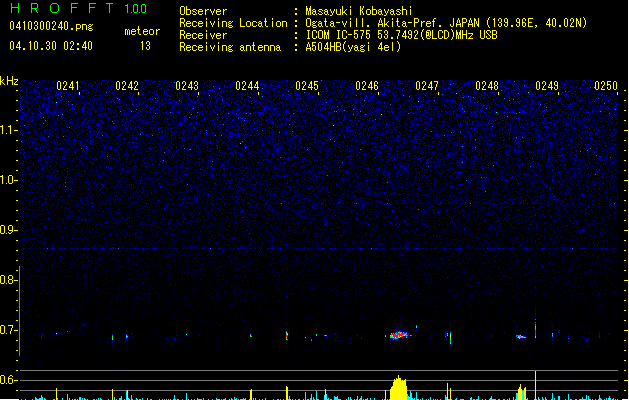Click the 0245 time marker

pyautogui.click(x=307, y=85)
